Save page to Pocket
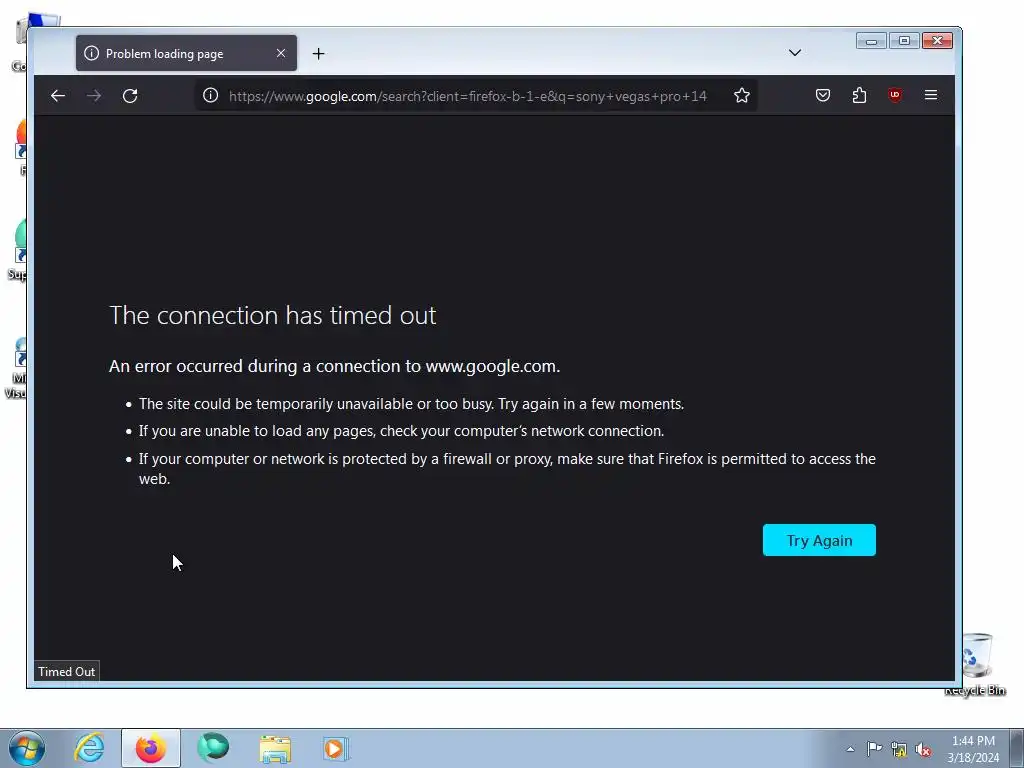The width and height of the screenshot is (1024, 768). (x=823, y=95)
